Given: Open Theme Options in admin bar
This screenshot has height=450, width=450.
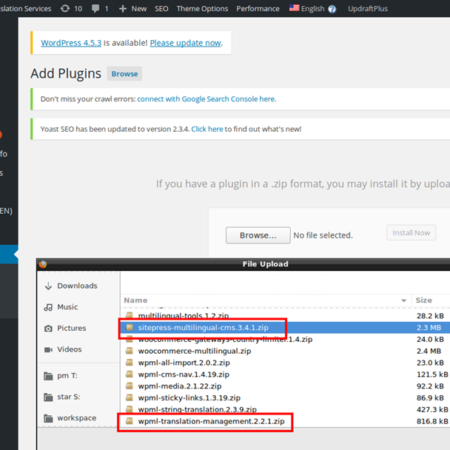Looking at the screenshot, I should (202, 9).
